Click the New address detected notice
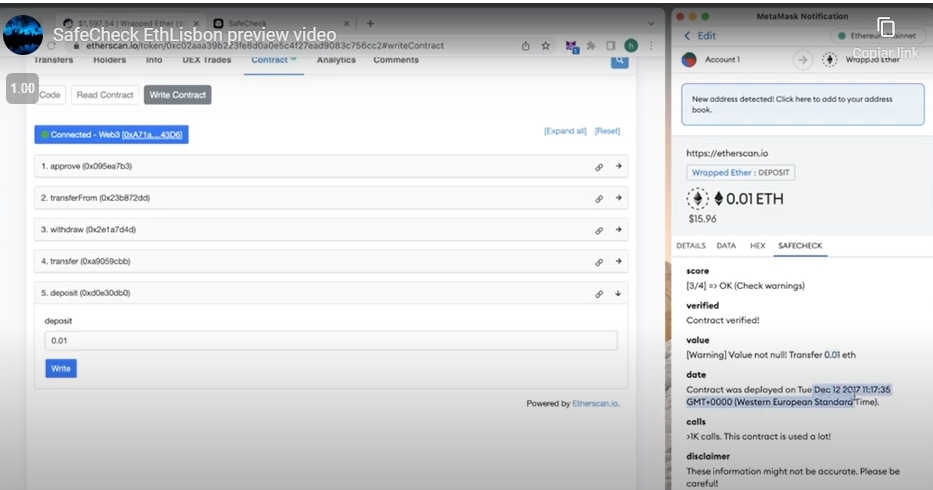Screen dimensions: 933x490 (803, 104)
